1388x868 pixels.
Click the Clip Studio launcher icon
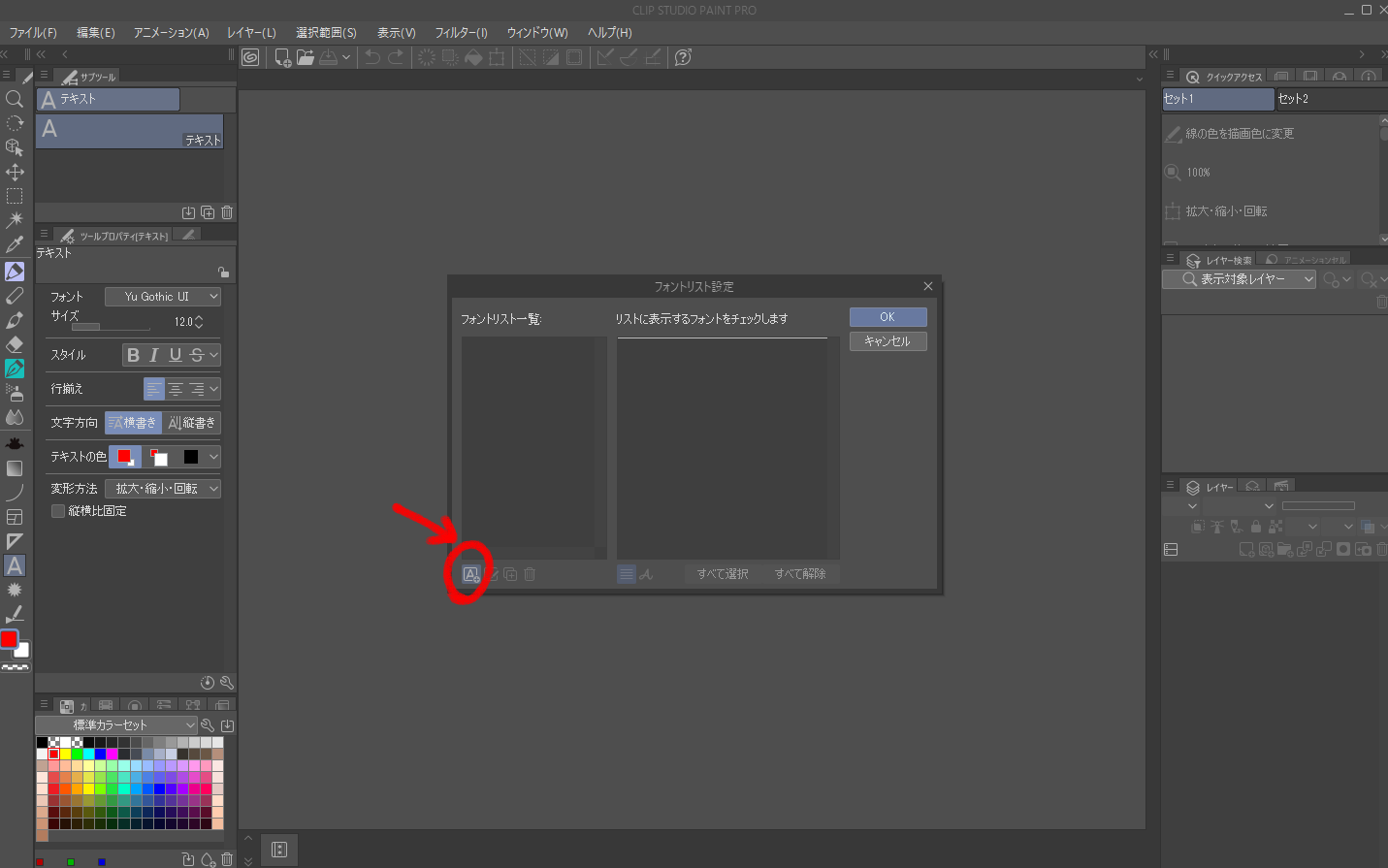(x=250, y=57)
